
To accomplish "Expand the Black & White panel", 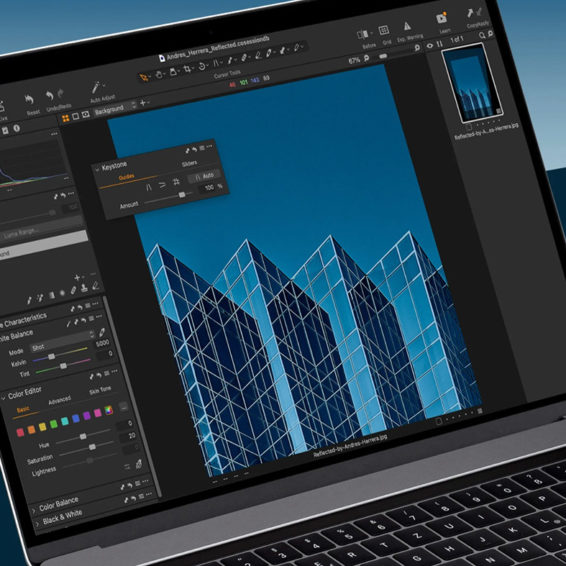I will [x=38, y=524].
